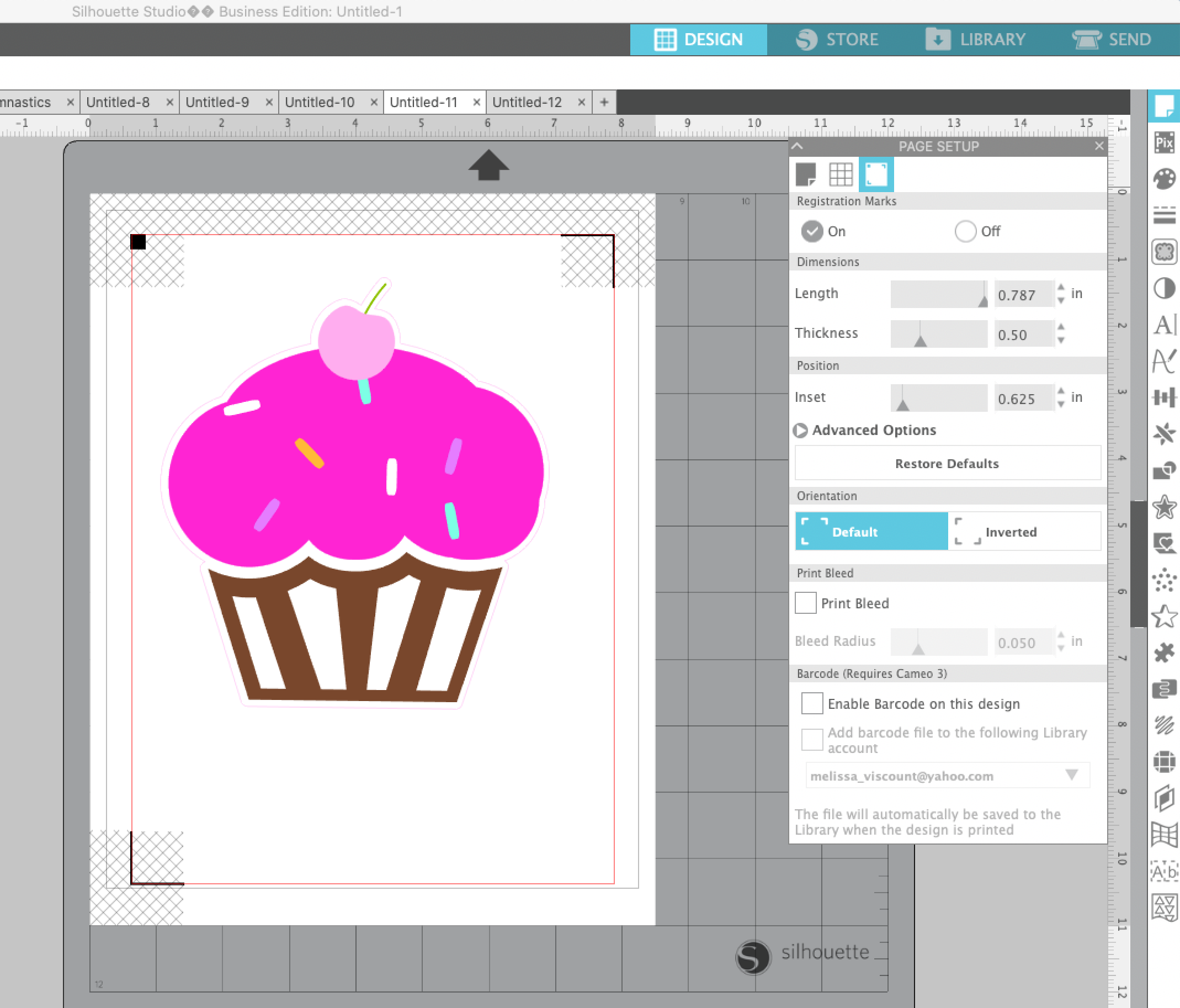The height and width of the screenshot is (1008, 1180).
Task: Open the Fill color palette panel
Action: [x=1165, y=177]
